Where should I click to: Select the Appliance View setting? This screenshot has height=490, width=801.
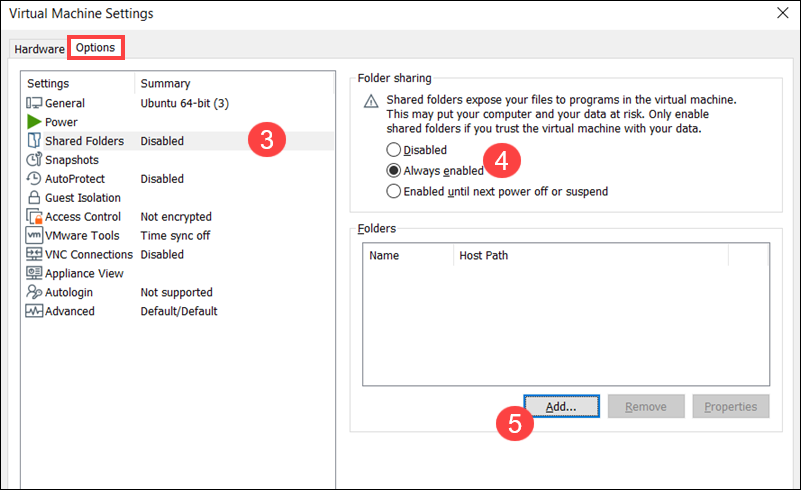(84, 273)
